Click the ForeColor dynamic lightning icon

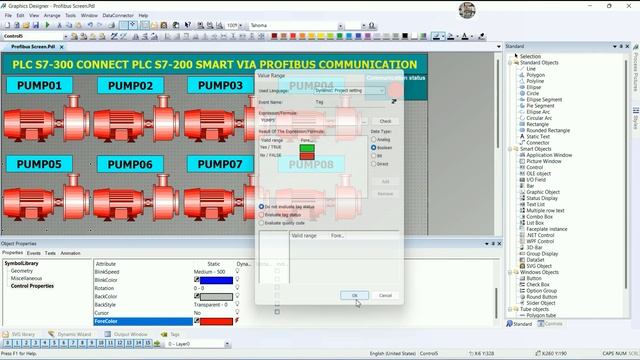(237, 321)
